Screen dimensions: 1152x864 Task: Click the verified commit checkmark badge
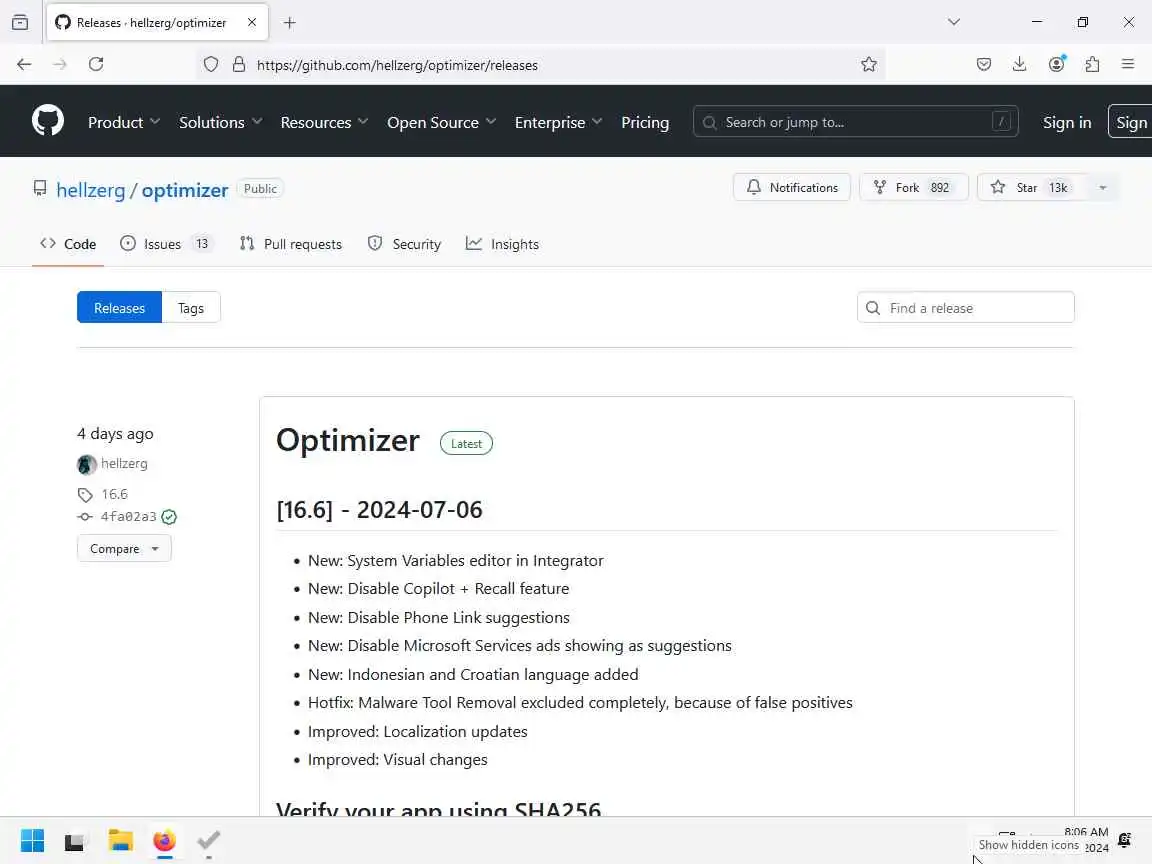click(169, 517)
